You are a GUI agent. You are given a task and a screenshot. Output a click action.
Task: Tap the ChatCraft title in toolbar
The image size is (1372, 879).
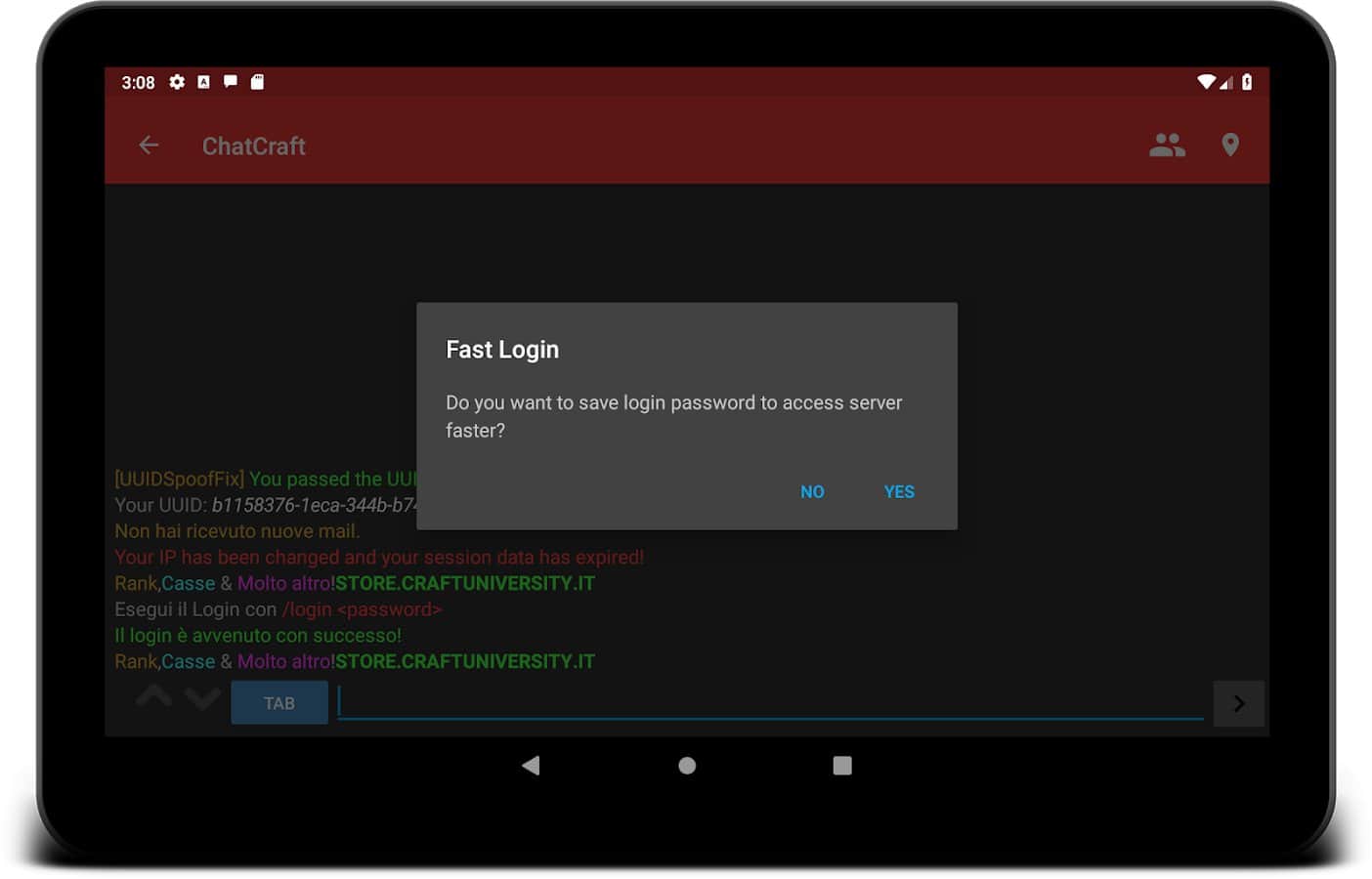pos(254,146)
